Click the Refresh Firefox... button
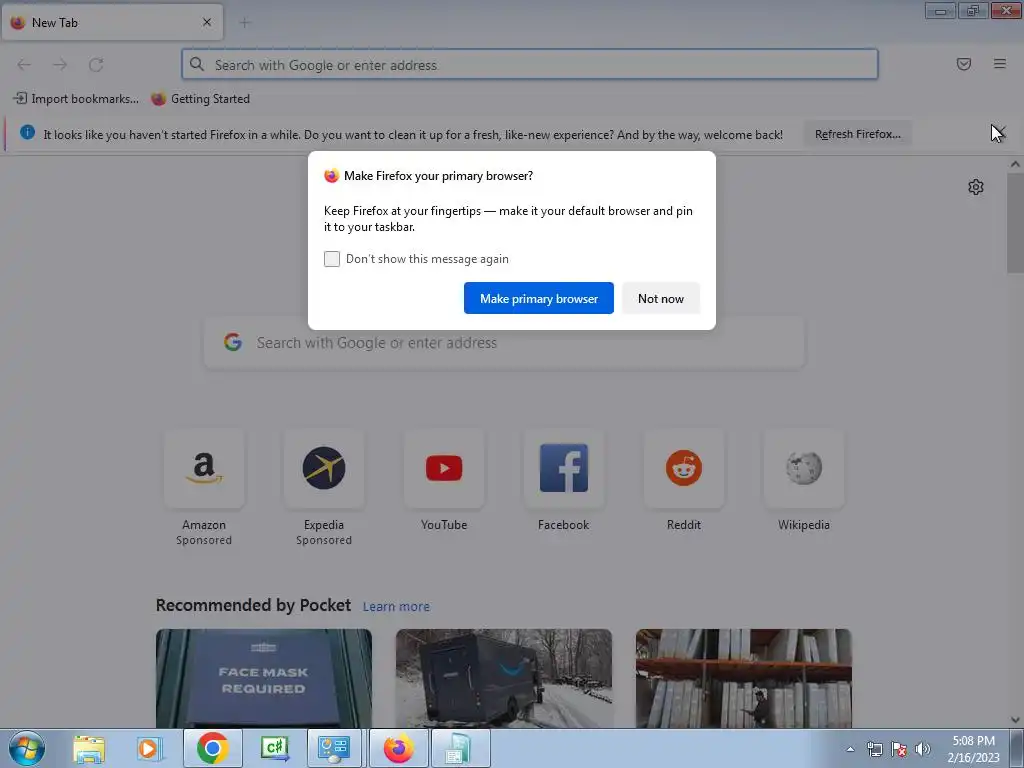The image size is (1024, 768). click(x=857, y=134)
